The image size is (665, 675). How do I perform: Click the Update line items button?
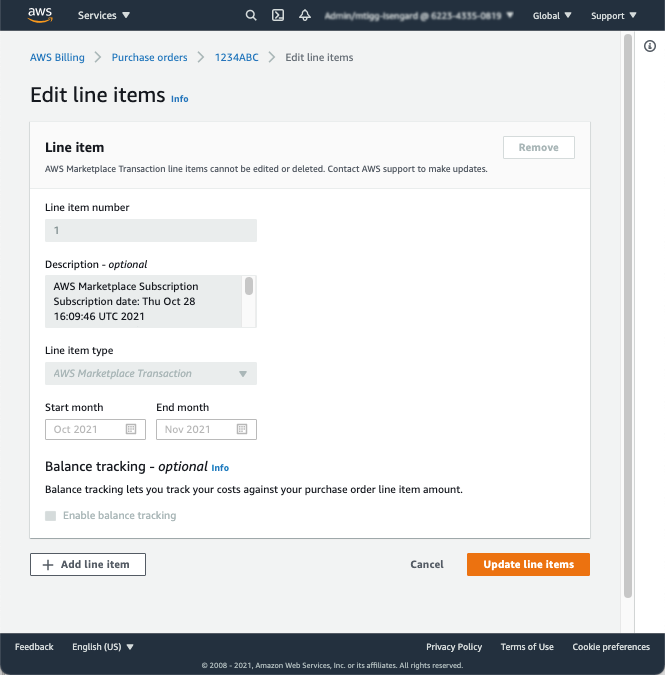[x=528, y=565]
